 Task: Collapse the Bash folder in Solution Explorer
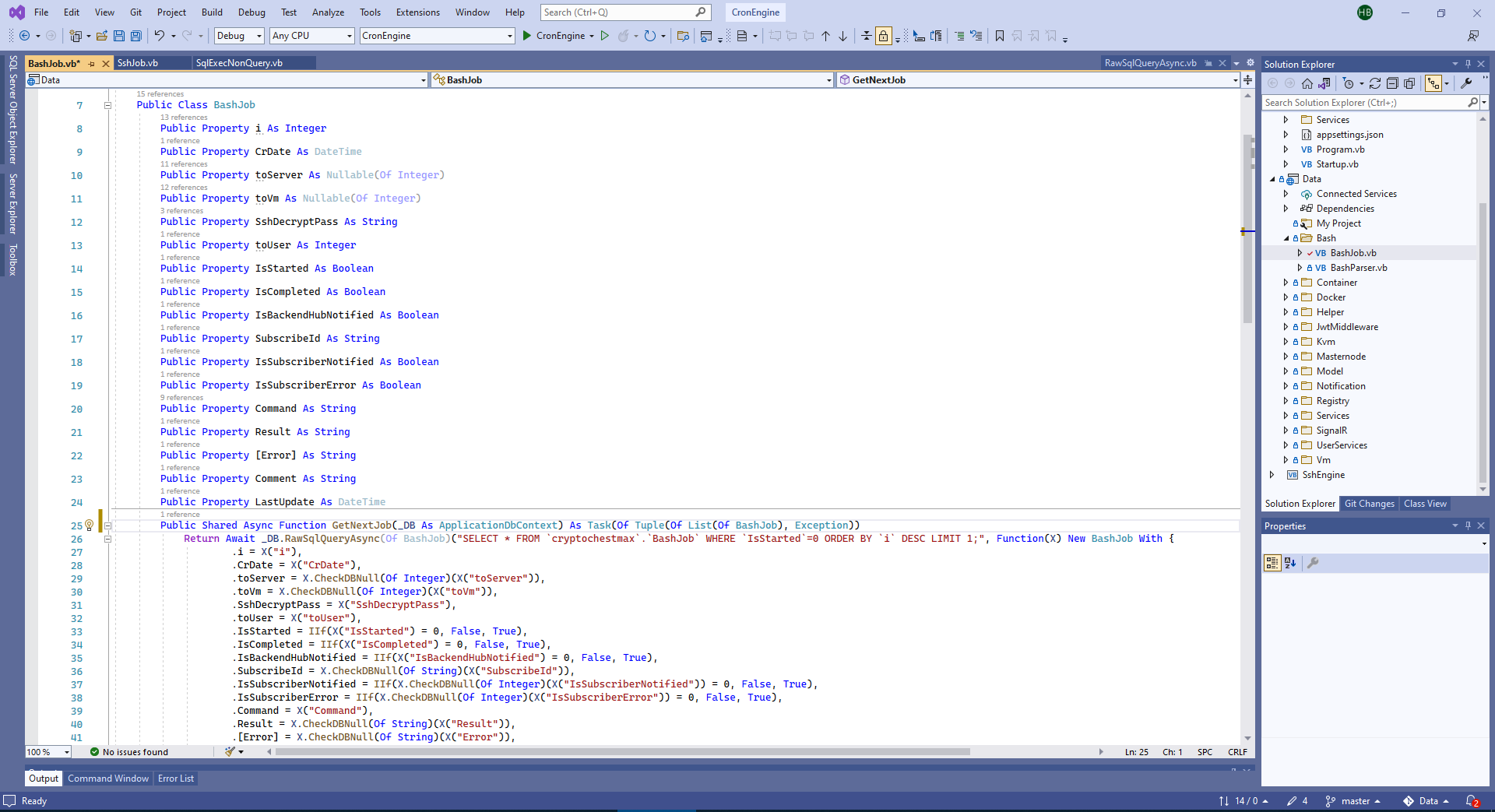click(x=1286, y=238)
